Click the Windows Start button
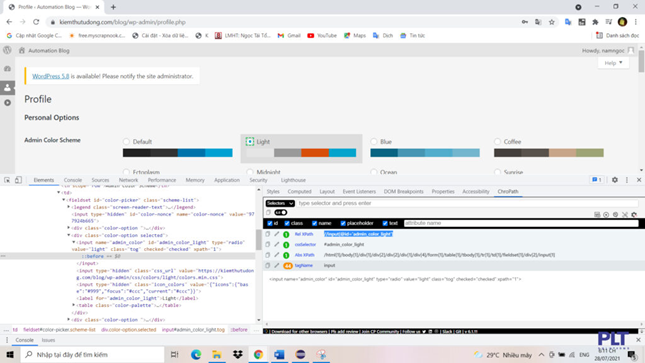The height and width of the screenshot is (363, 645). (10, 354)
